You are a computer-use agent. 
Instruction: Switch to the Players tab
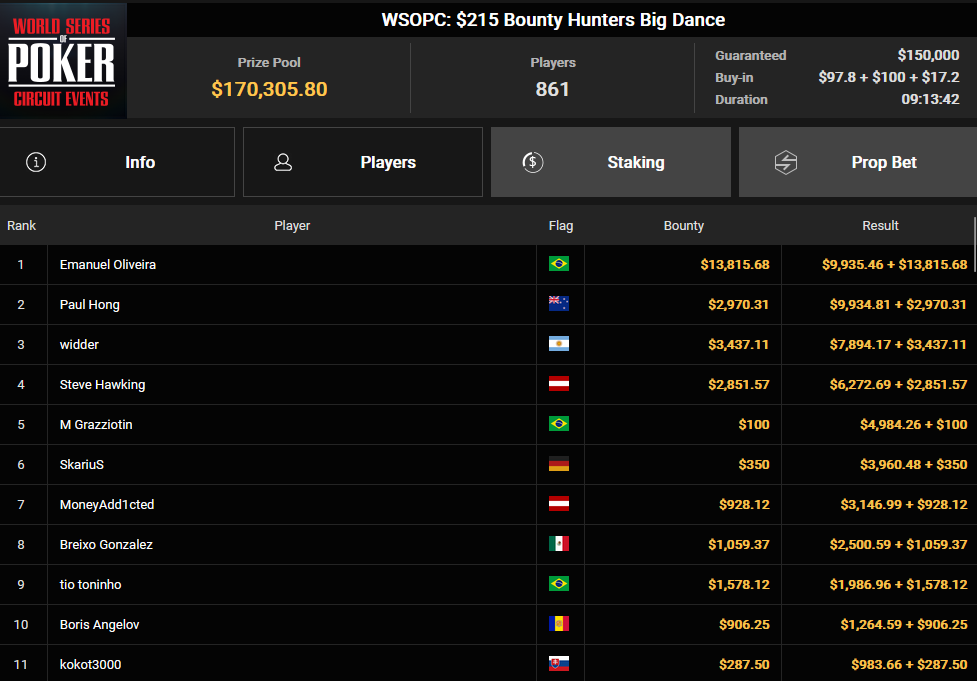coord(363,162)
